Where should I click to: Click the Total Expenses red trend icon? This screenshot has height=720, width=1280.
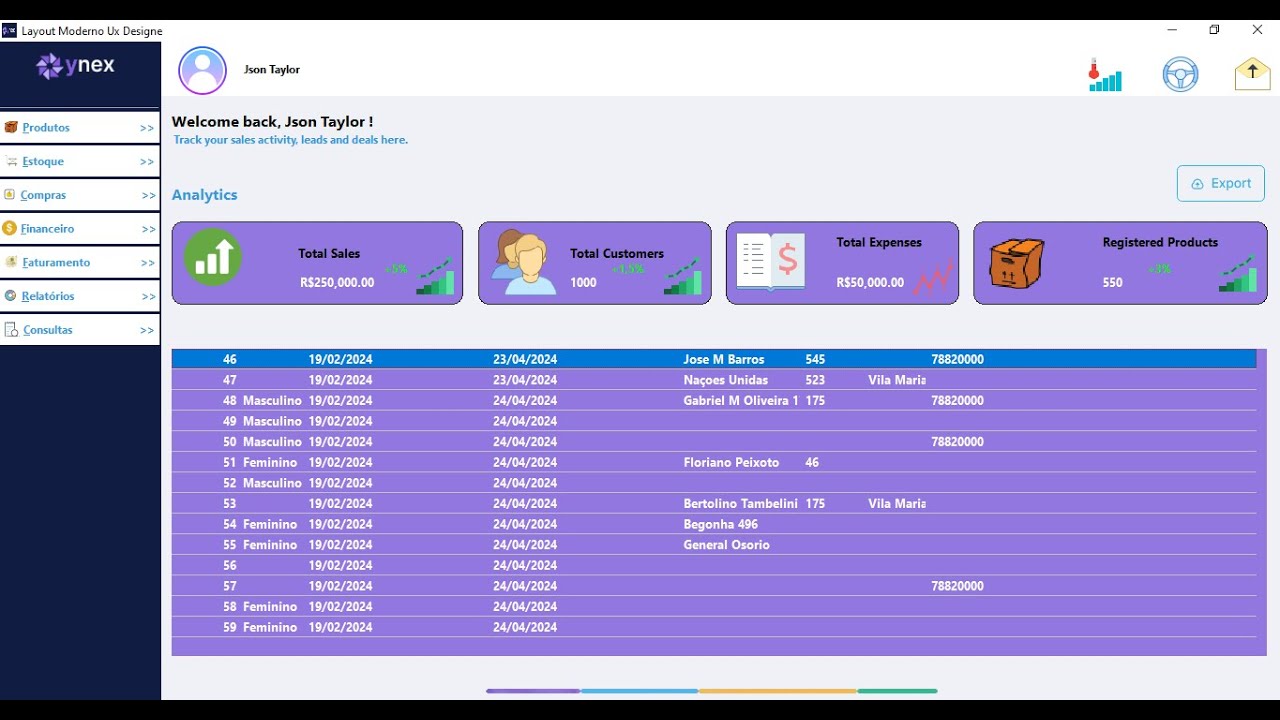click(x=932, y=276)
